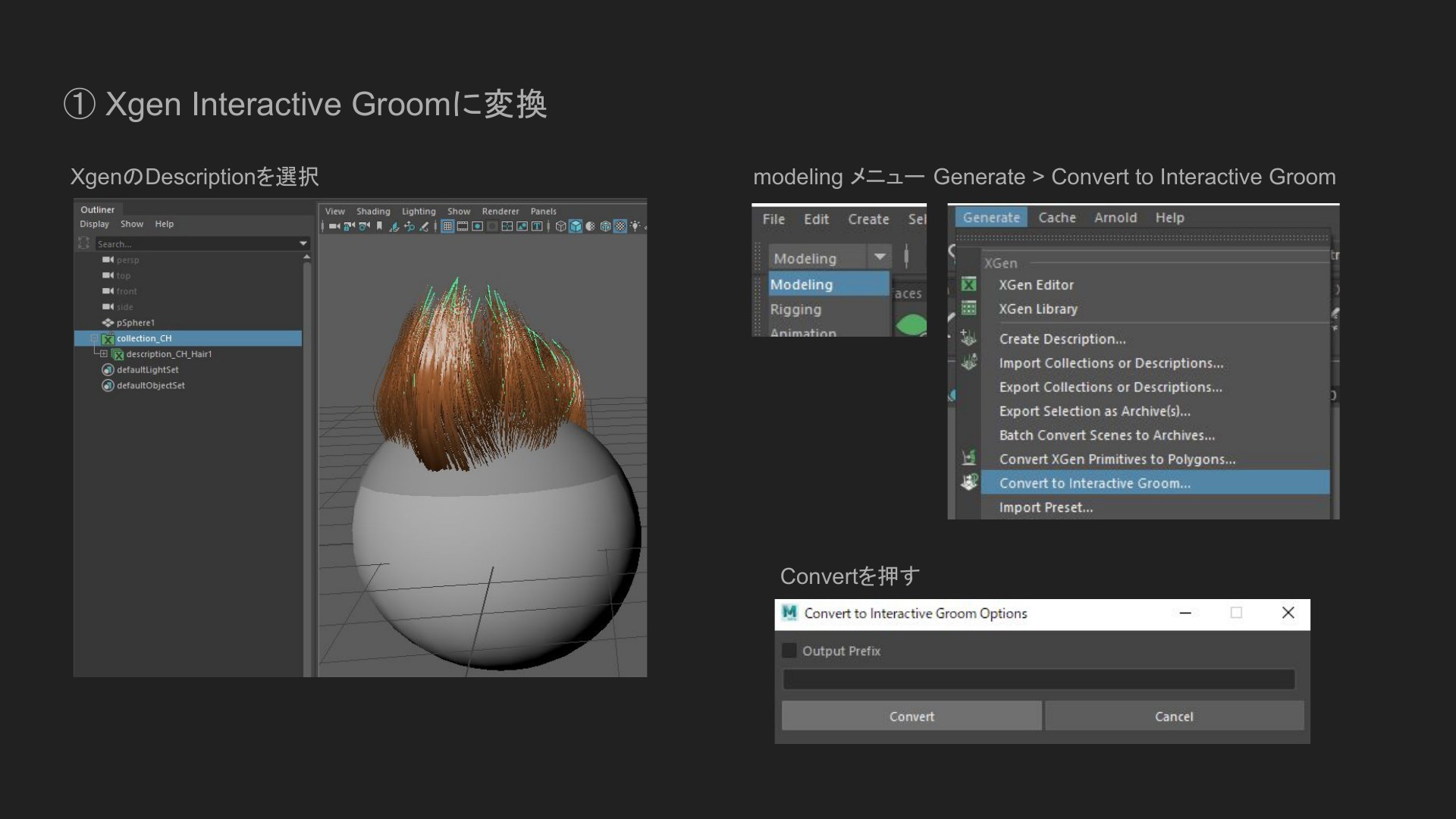Expand the description_CH_Hair1 tree node
The width and height of the screenshot is (1456, 819).
(x=104, y=354)
